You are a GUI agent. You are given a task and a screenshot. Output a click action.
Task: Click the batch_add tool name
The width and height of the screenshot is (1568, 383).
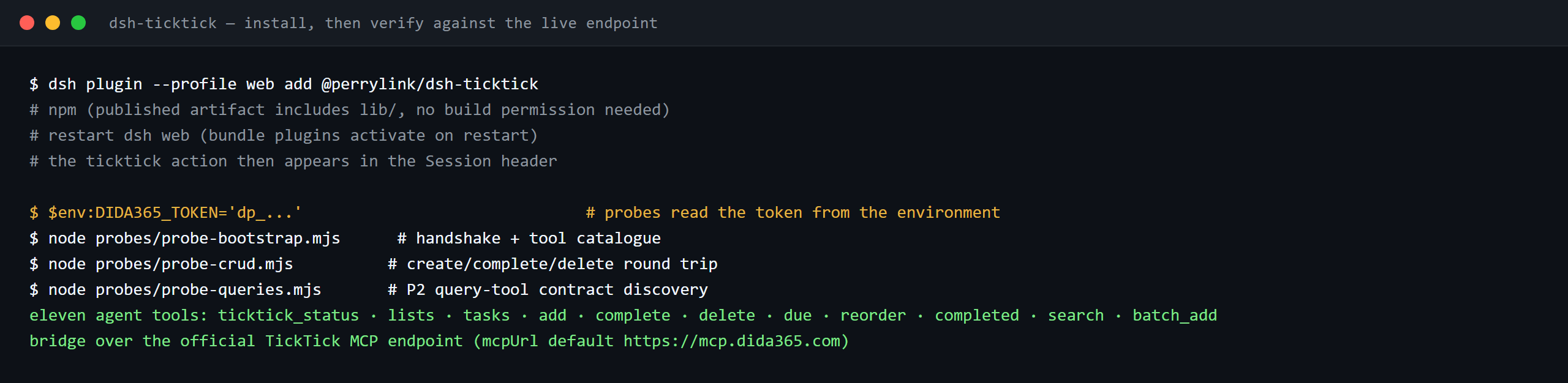point(1175,315)
